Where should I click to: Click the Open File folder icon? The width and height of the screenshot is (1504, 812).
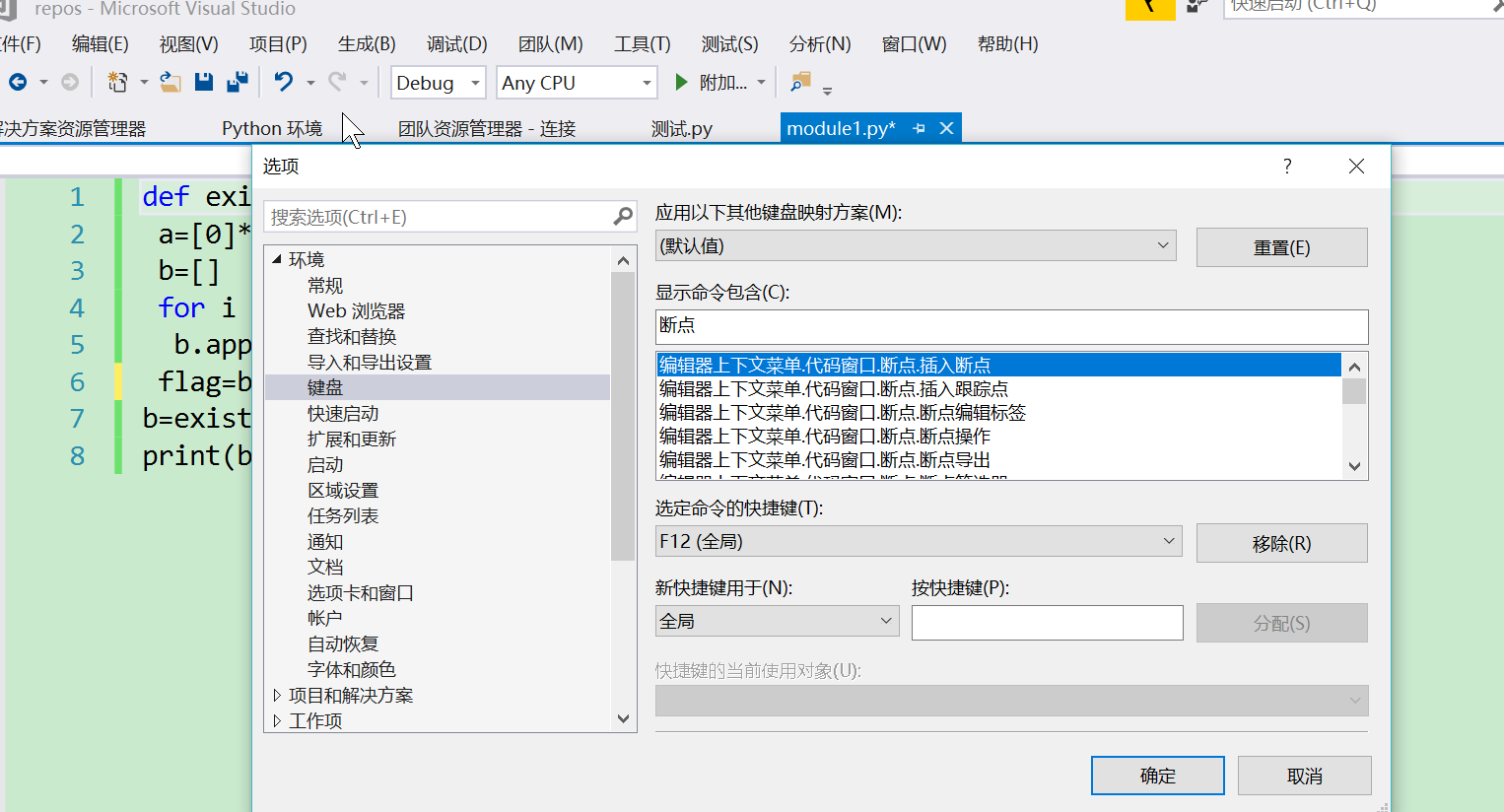pyautogui.click(x=171, y=83)
